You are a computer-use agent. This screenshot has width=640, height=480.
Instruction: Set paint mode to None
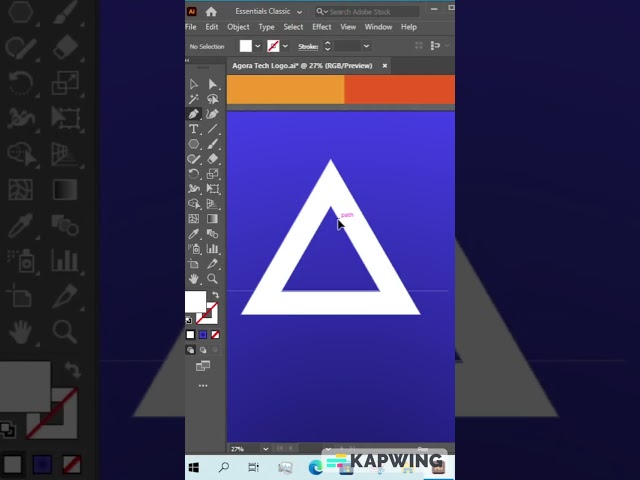[215, 335]
